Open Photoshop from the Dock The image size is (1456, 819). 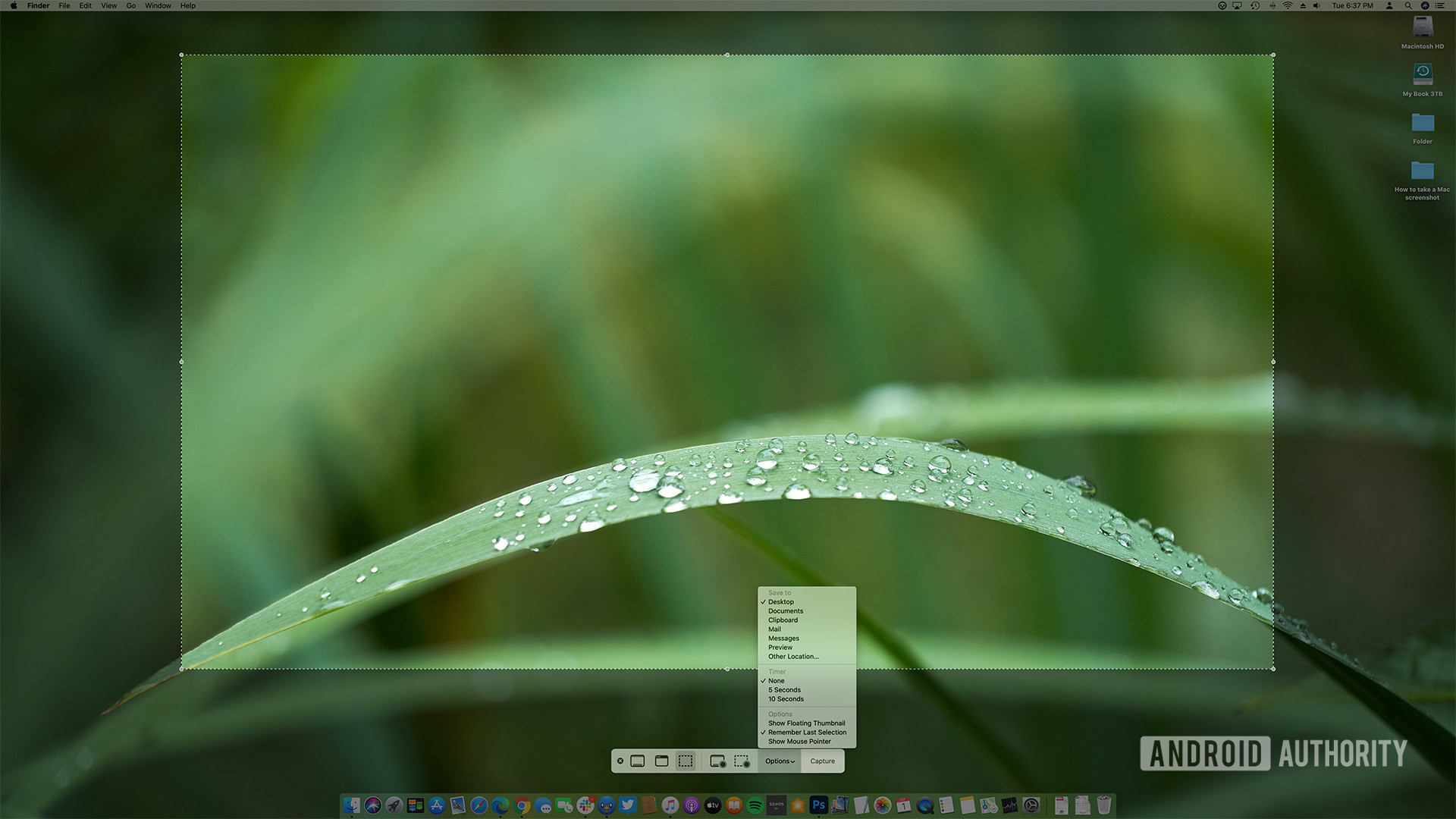[818, 805]
